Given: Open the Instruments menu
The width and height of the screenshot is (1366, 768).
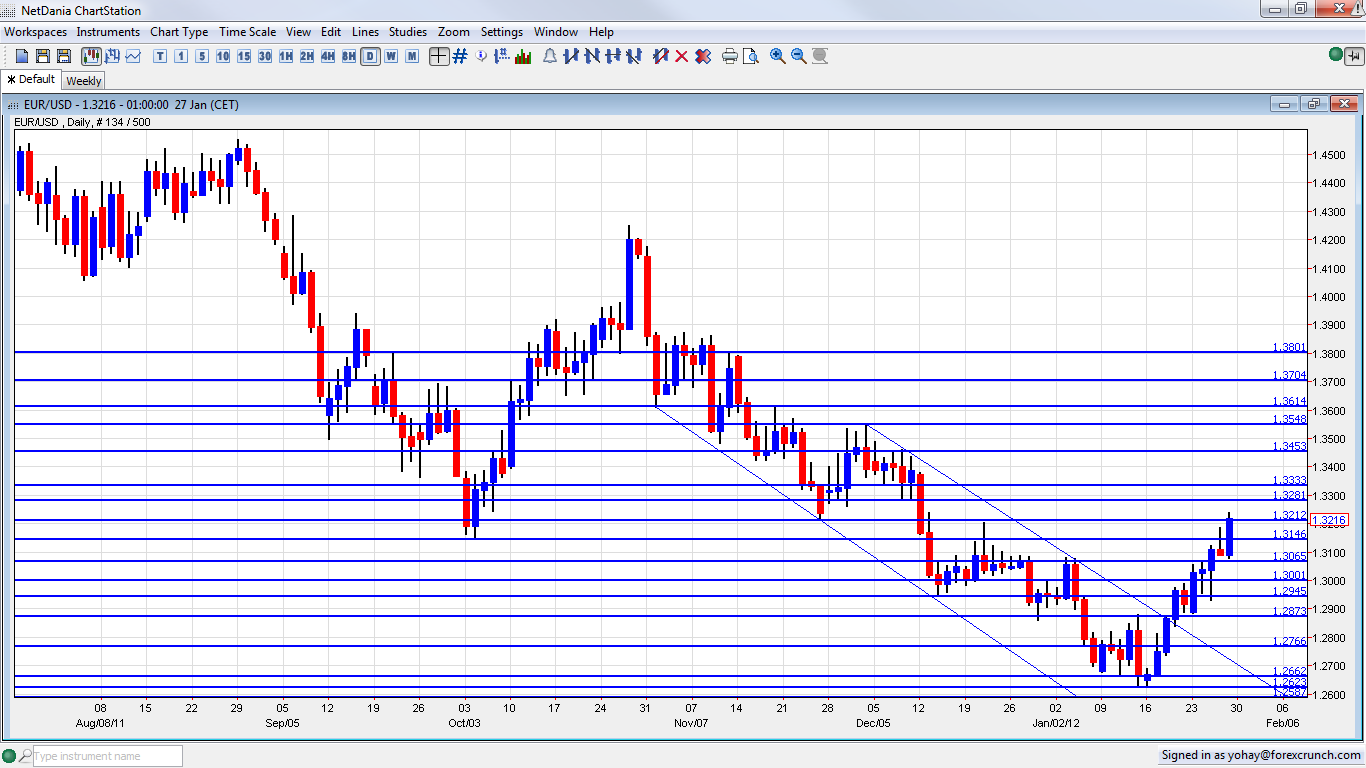Looking at the screenshot, I should 108,31.
